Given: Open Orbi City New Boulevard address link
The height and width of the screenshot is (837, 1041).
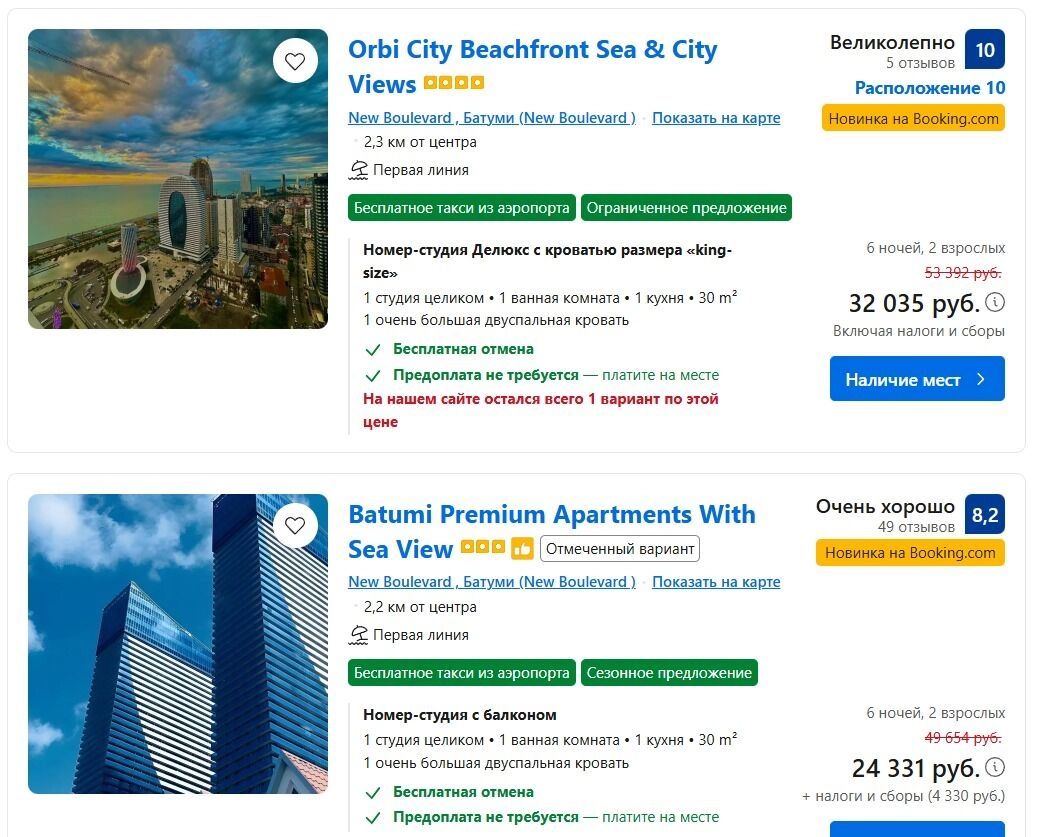Looking at the screenshot, I should [491, 118].
